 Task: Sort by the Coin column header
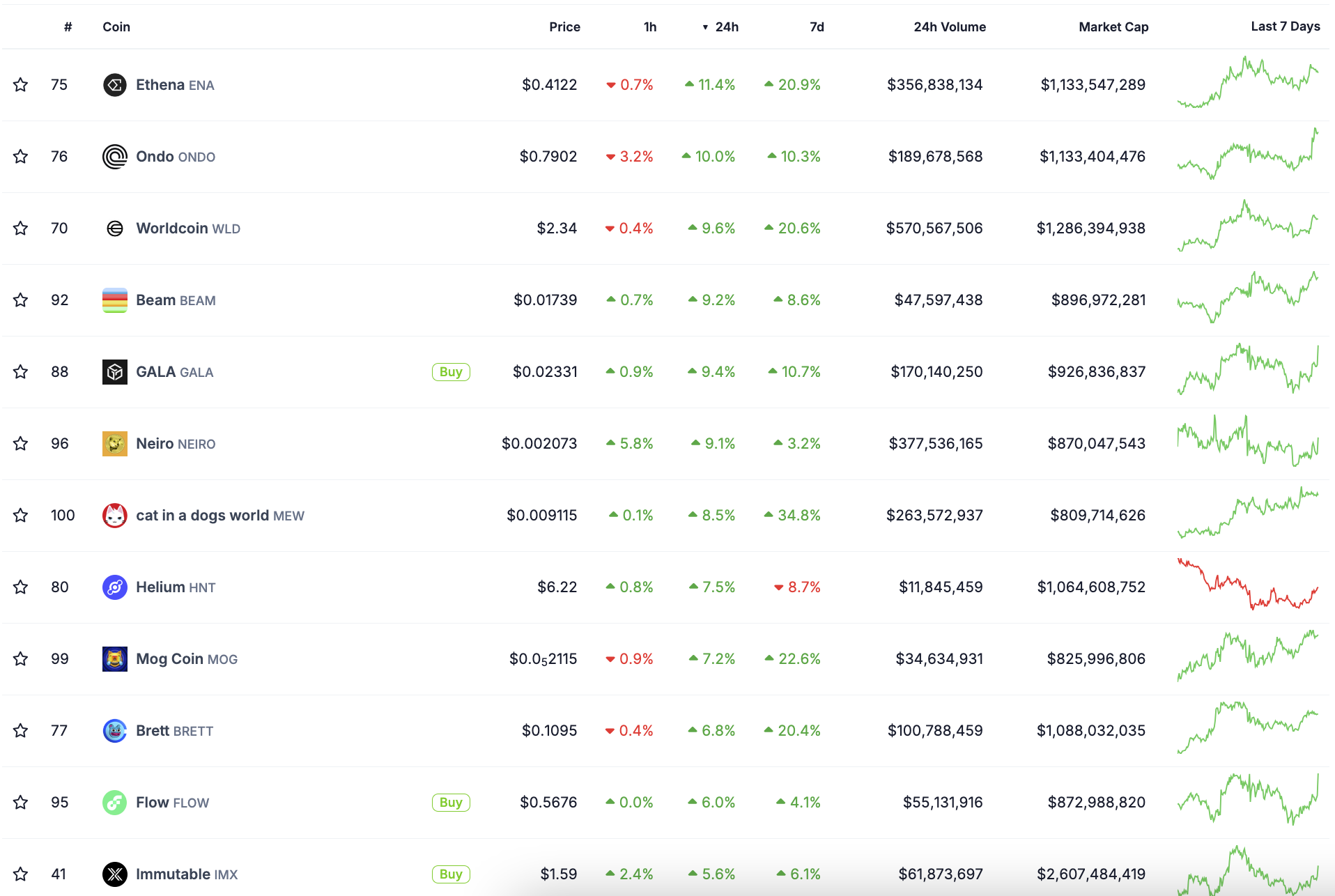(x=116, y=27)
